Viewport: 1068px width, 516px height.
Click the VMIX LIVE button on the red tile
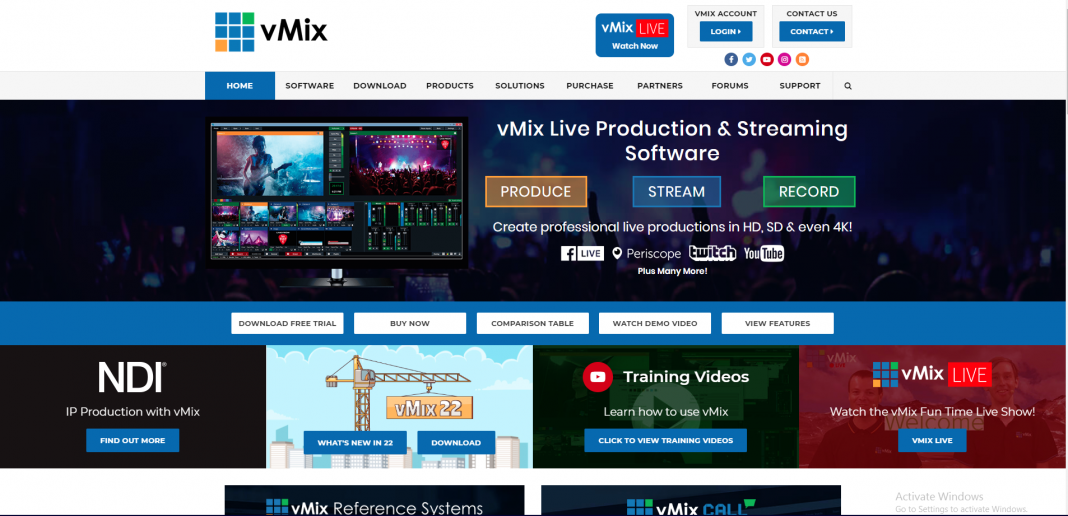(932, 440)
